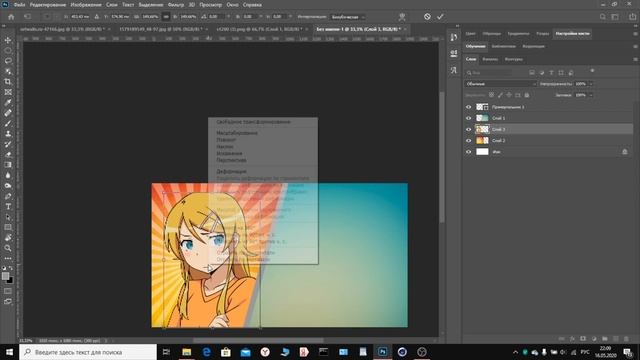The height and width of the screenshot is (360, 640).
Task: Click the background color swatch
Action: coord(10,281)
